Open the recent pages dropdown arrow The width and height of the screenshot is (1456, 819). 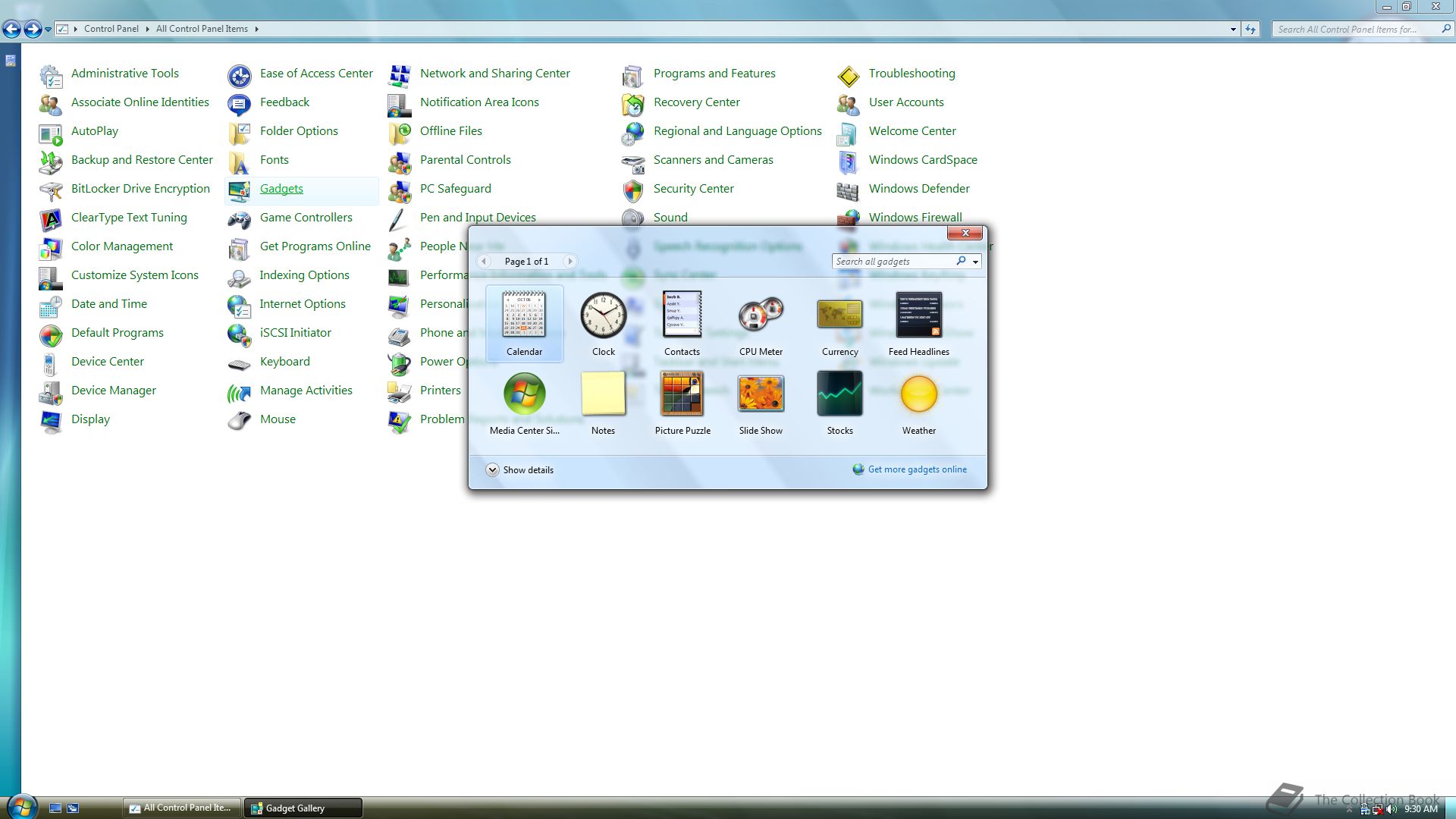pyautogui.click(x=48, y=30)
